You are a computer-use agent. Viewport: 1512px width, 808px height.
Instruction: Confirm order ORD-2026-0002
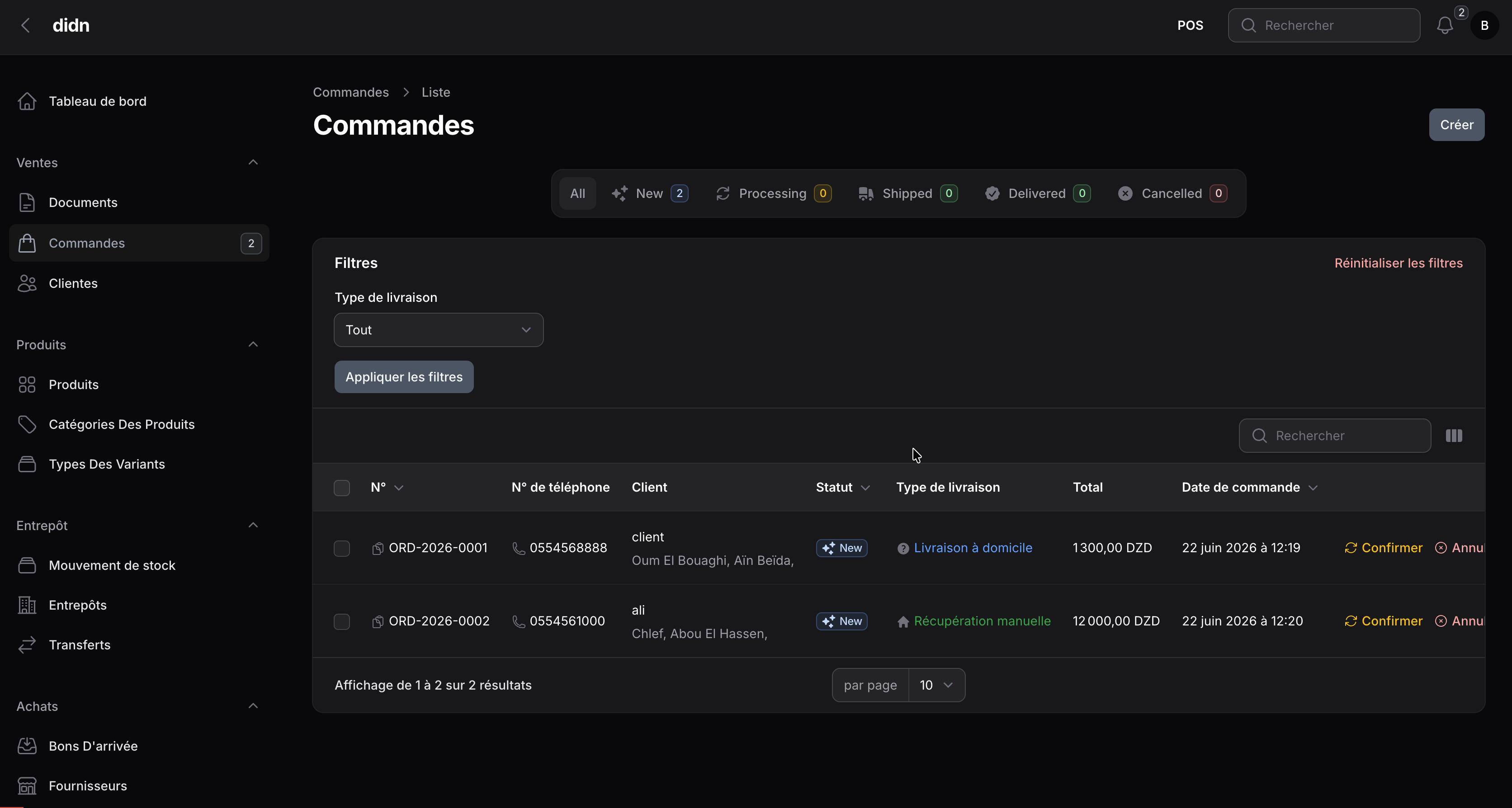1384,621
